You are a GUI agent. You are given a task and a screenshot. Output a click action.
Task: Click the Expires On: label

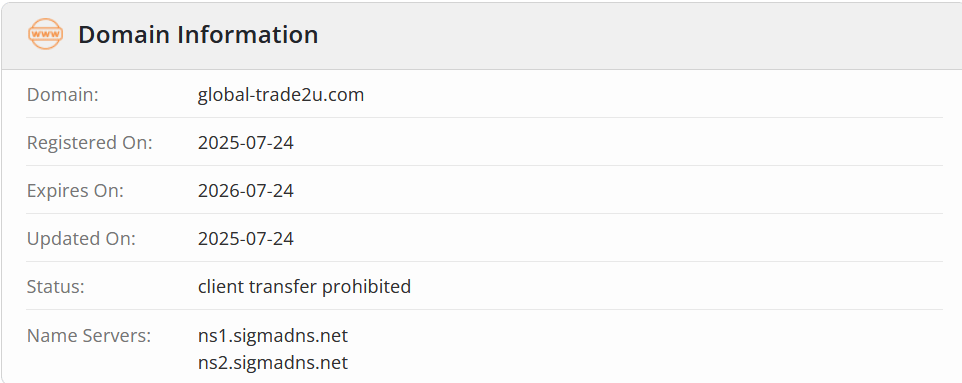pyautogui.click(x=75, y=190)
